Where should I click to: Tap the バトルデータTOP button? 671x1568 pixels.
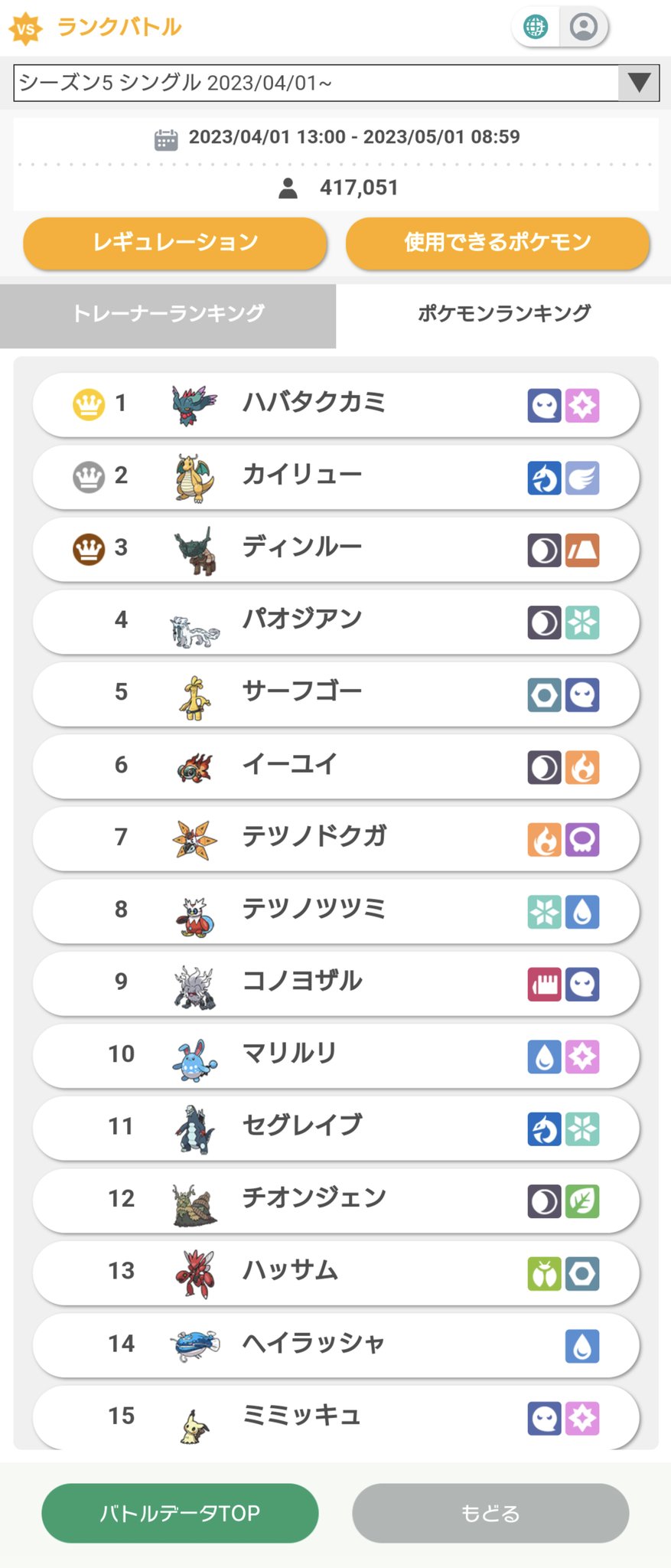(180, 1513)
